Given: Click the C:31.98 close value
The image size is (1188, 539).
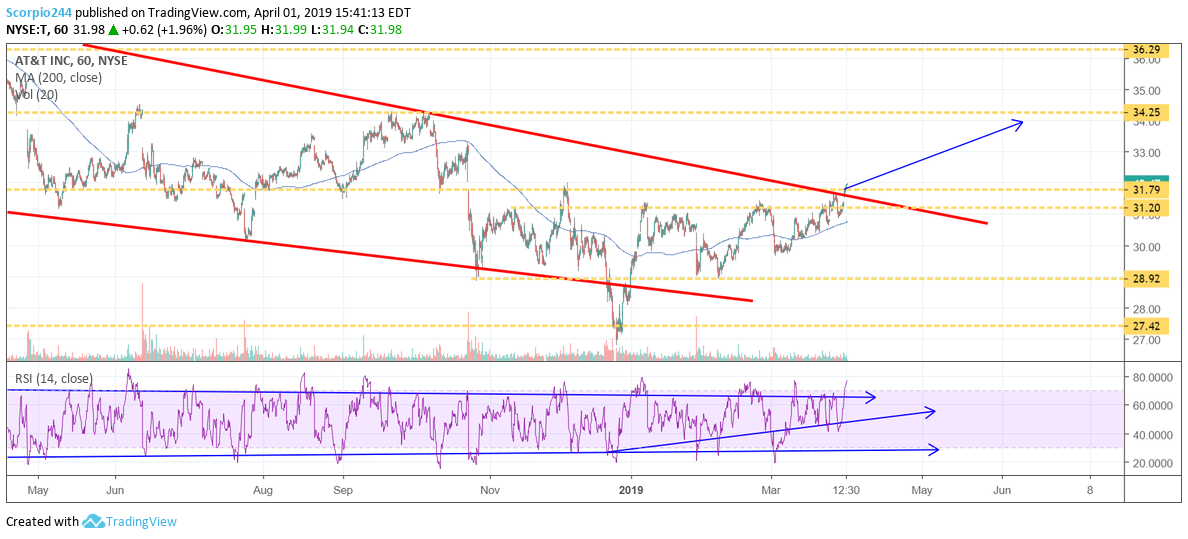Looking at the screenshot, I should [x=380, y=30].
